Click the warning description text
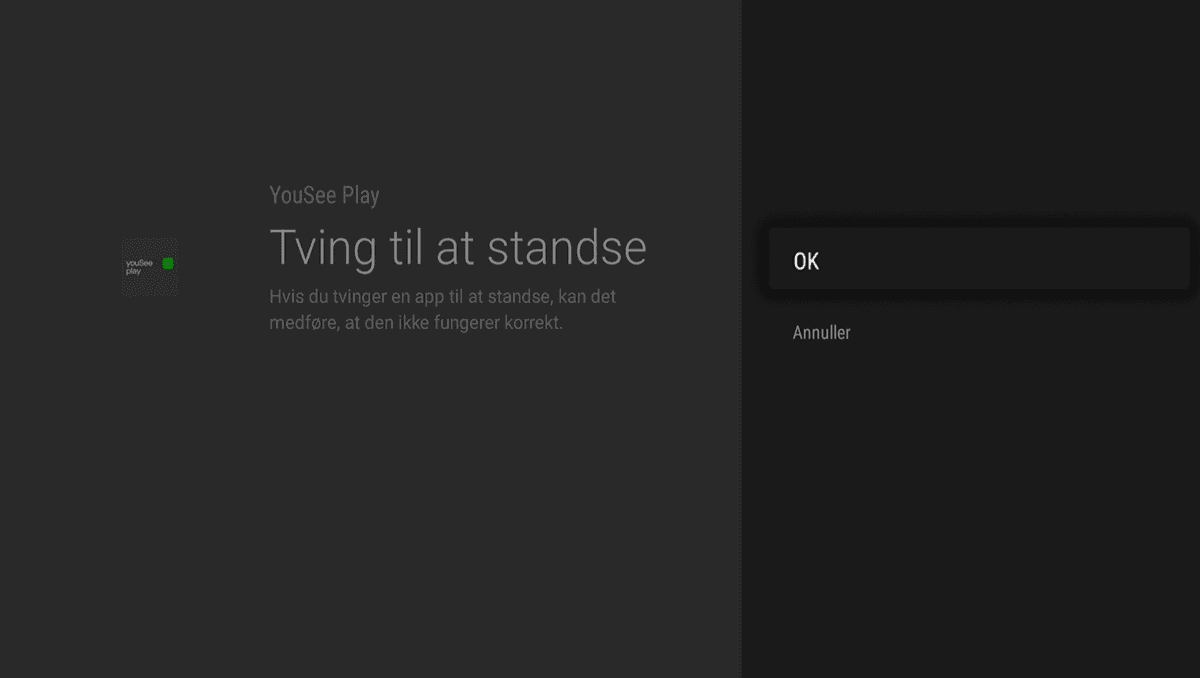 [x=442, y=307]
